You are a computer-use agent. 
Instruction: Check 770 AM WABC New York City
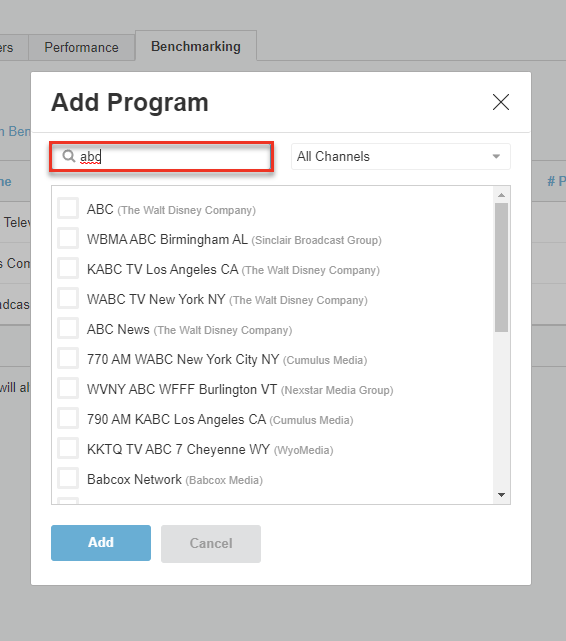(68, 358)
